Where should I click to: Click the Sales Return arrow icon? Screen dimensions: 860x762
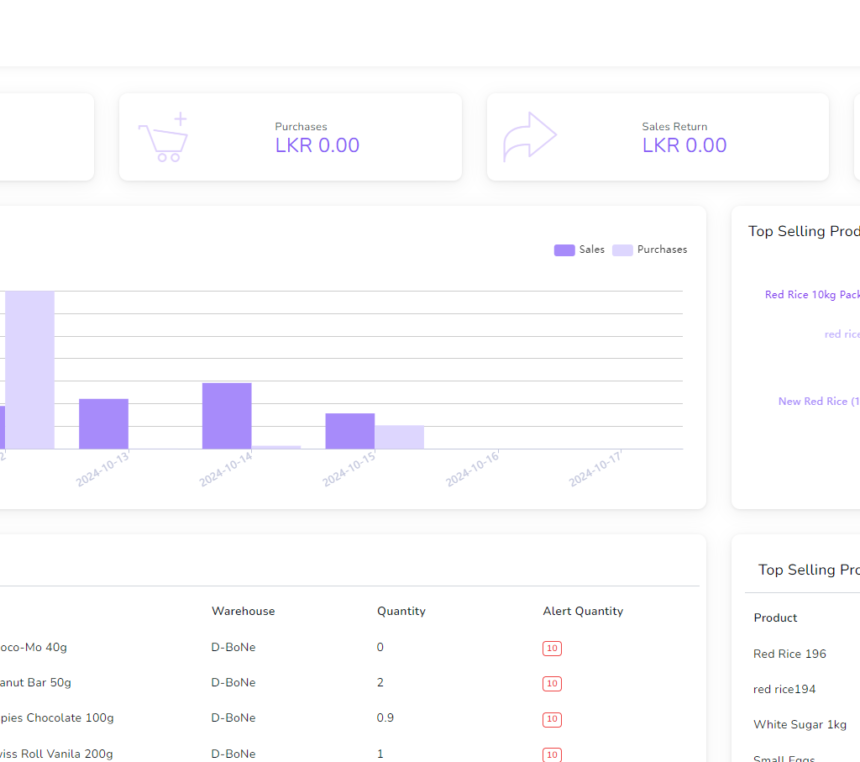(529, 137)
